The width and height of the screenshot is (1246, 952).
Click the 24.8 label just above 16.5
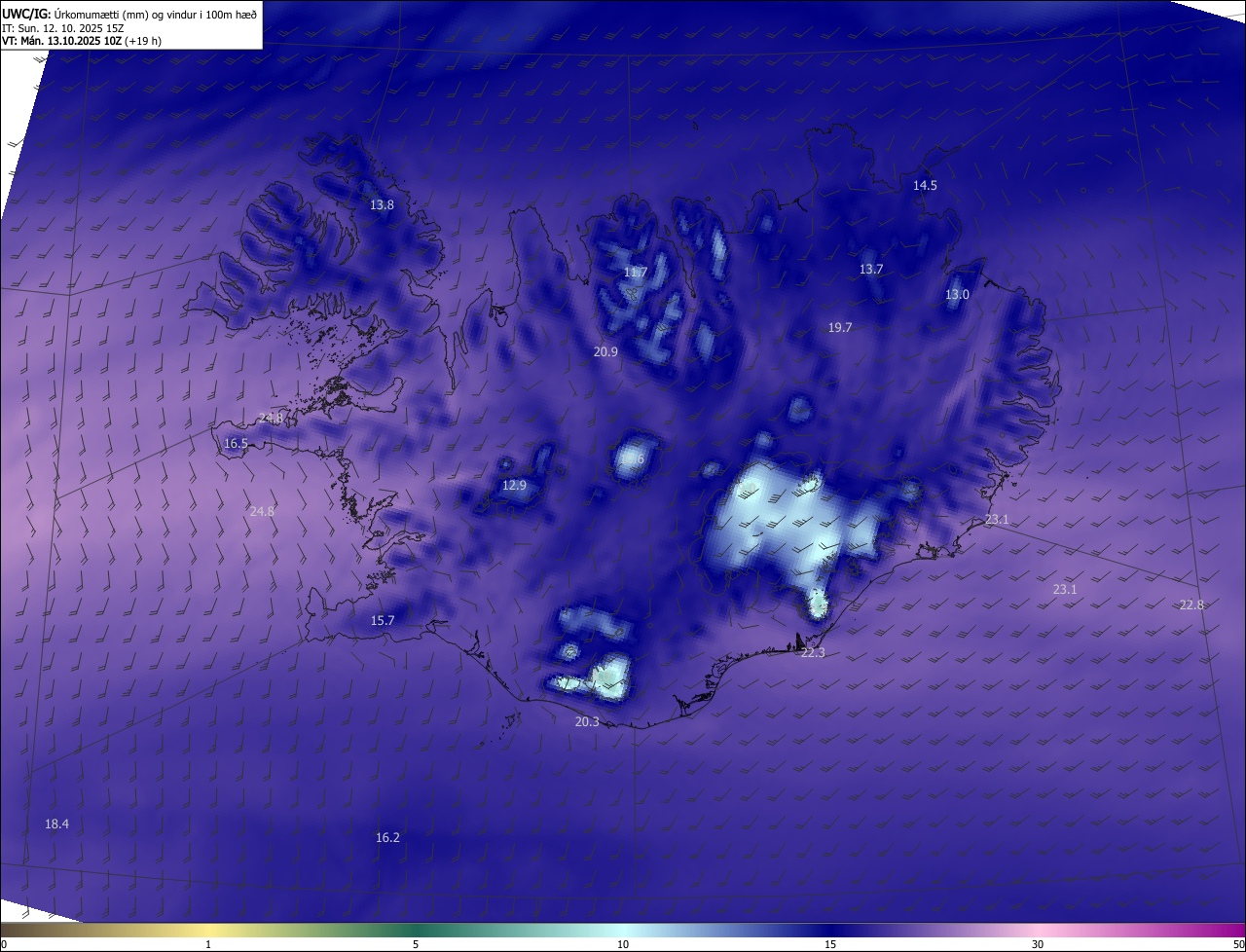(271, 418)
